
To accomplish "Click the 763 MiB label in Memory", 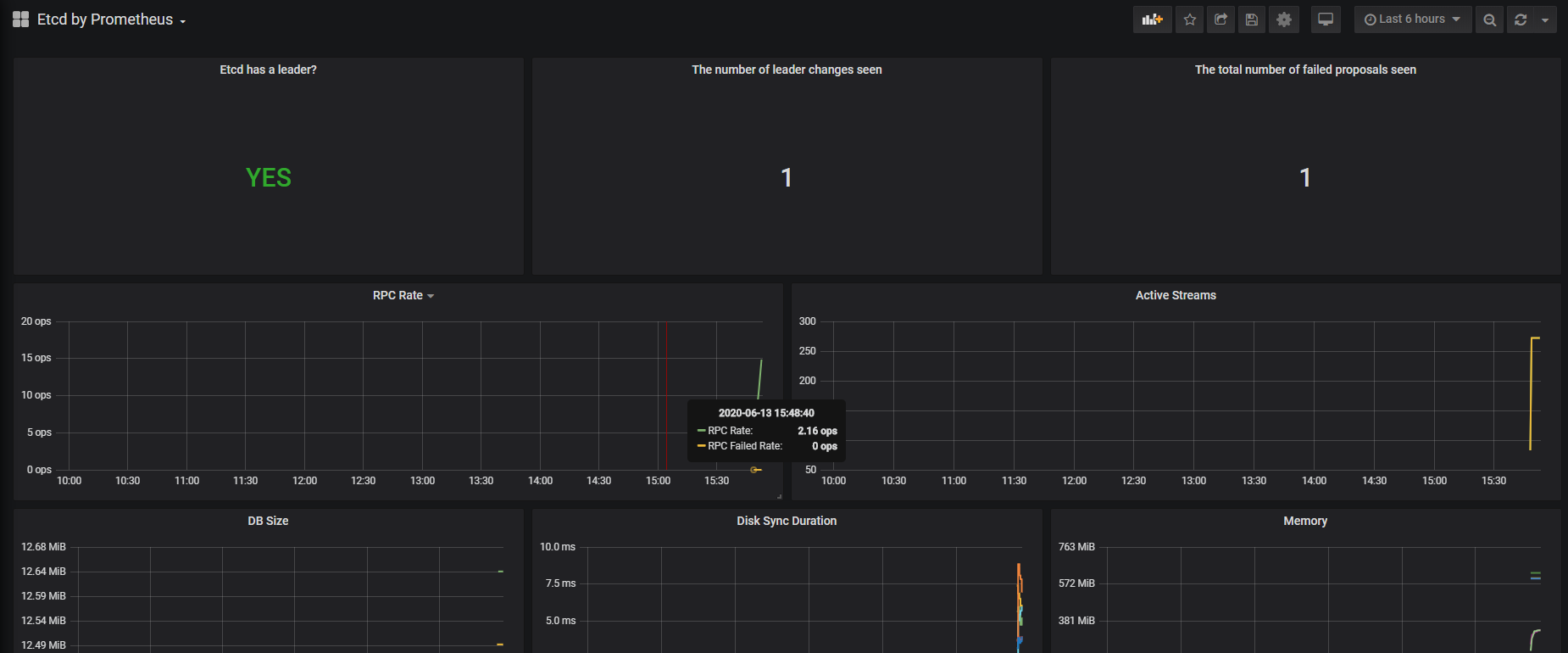I will pyautogui.click(x=1076, y=547).
